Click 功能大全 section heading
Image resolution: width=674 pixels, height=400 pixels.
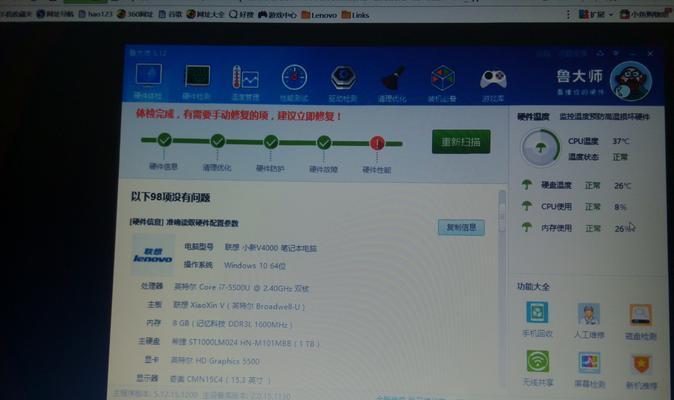(533, 287)
